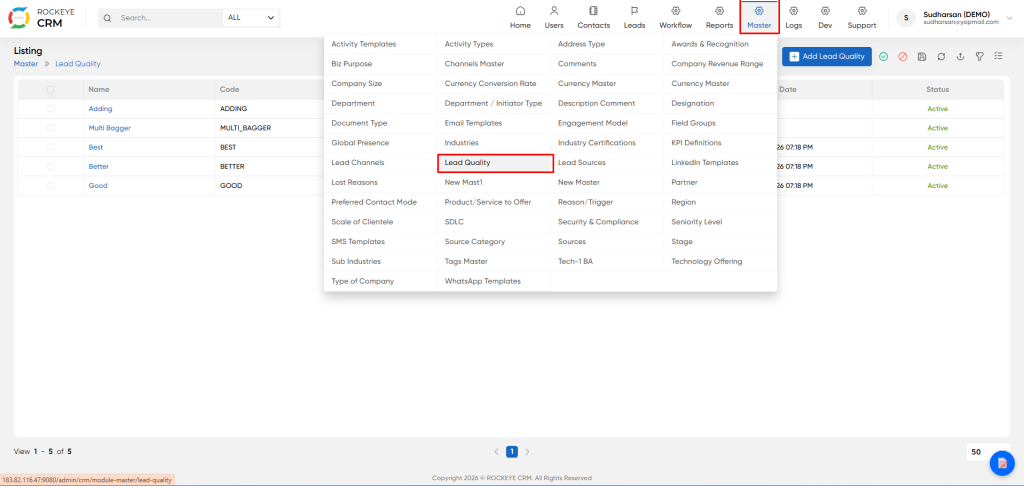Click the Lead Quality breadcrumb link
1024x486 pixels.
point(78,64)
